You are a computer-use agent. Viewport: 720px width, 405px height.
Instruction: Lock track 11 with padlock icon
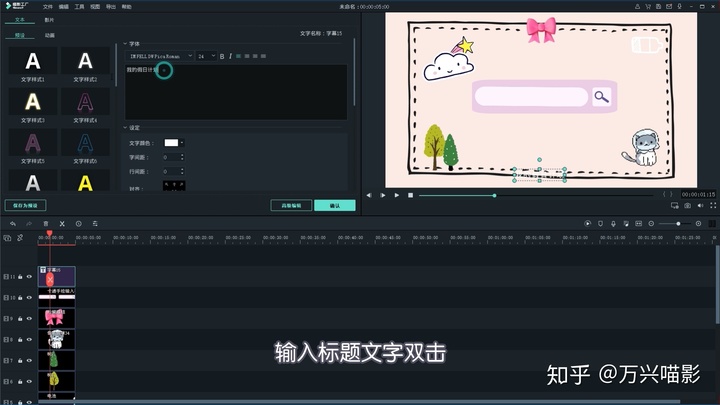point(20,277)
